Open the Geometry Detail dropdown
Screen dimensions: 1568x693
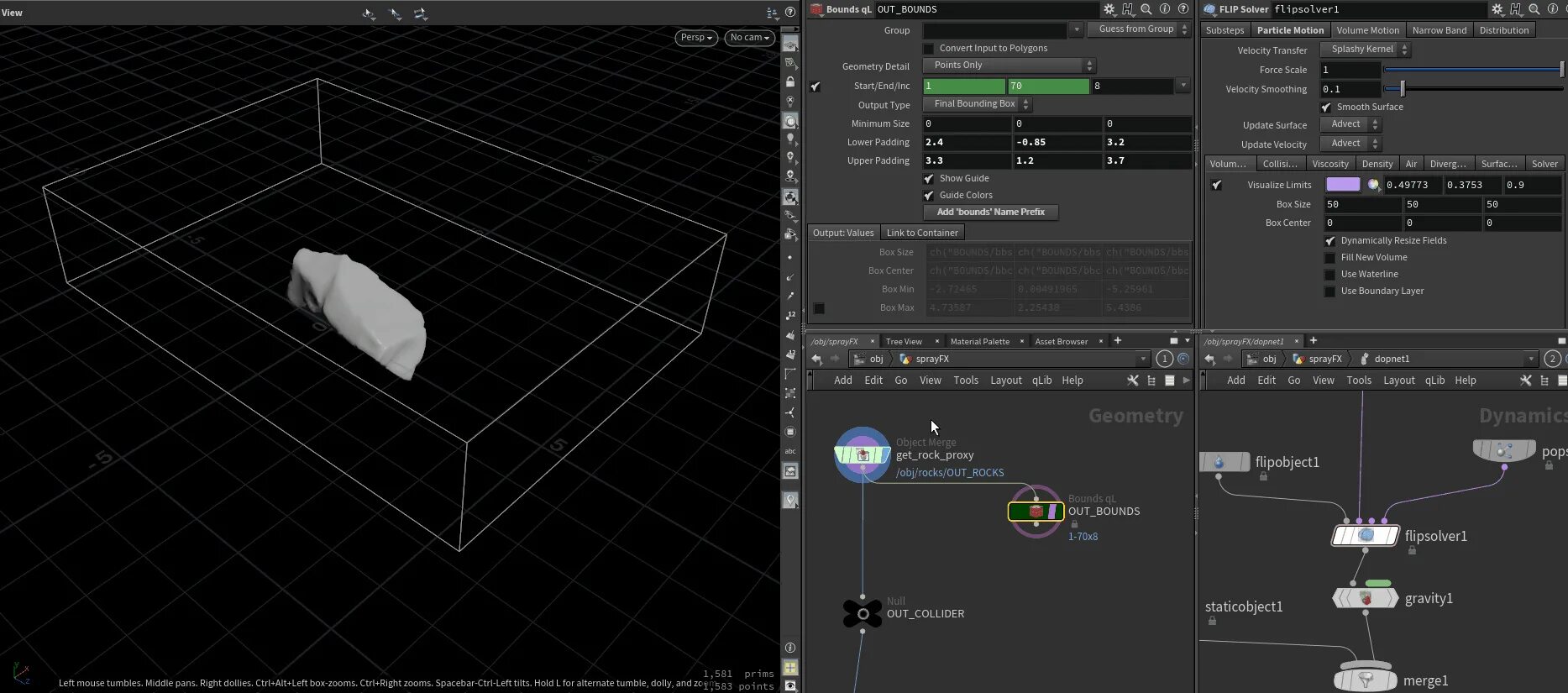(x=1009, y=66)
